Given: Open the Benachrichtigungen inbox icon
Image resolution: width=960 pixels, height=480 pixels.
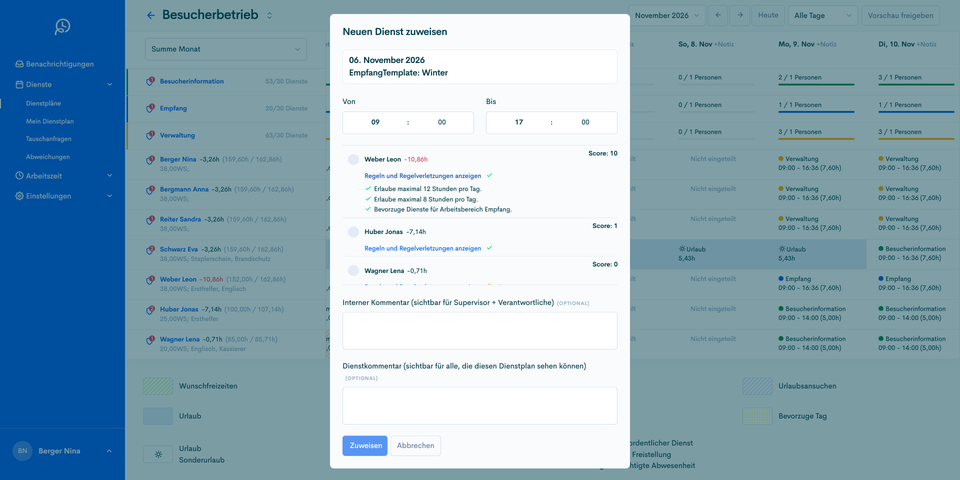Looking at the screenshot, I should (x=20, y=64).
